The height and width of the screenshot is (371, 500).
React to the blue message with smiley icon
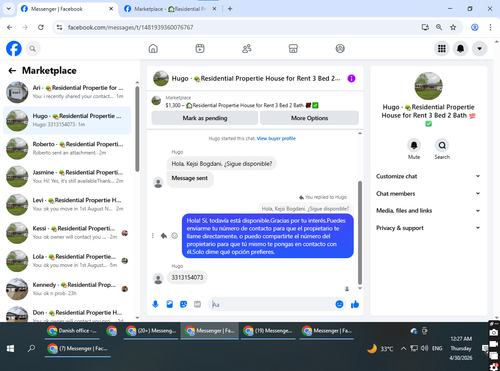click(x=174, y=236)
